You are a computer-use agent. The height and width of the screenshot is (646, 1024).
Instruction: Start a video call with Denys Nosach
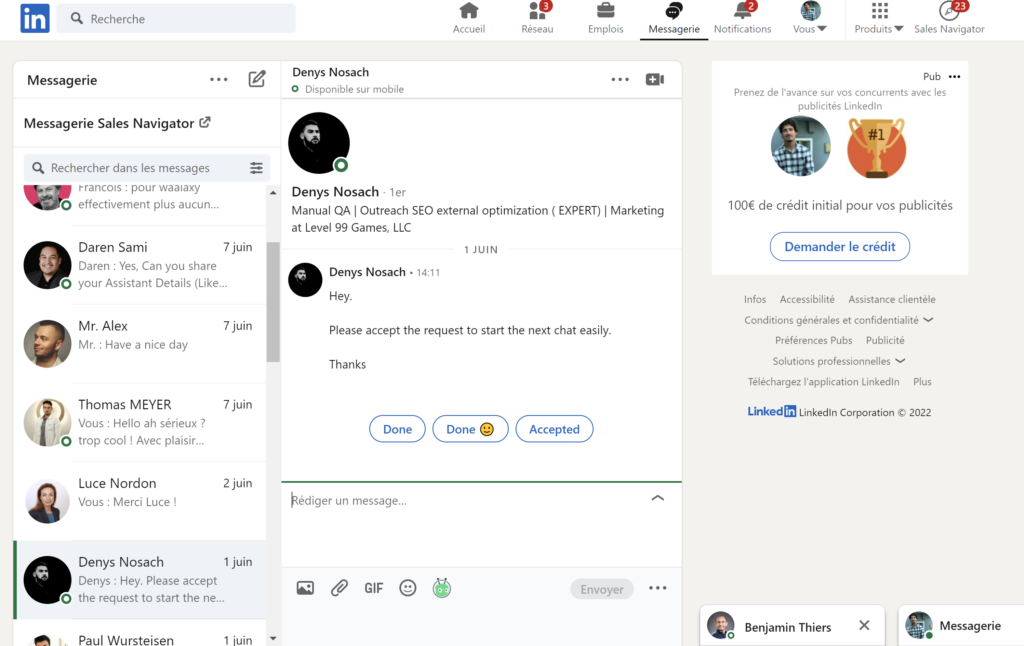coord(655,80)
